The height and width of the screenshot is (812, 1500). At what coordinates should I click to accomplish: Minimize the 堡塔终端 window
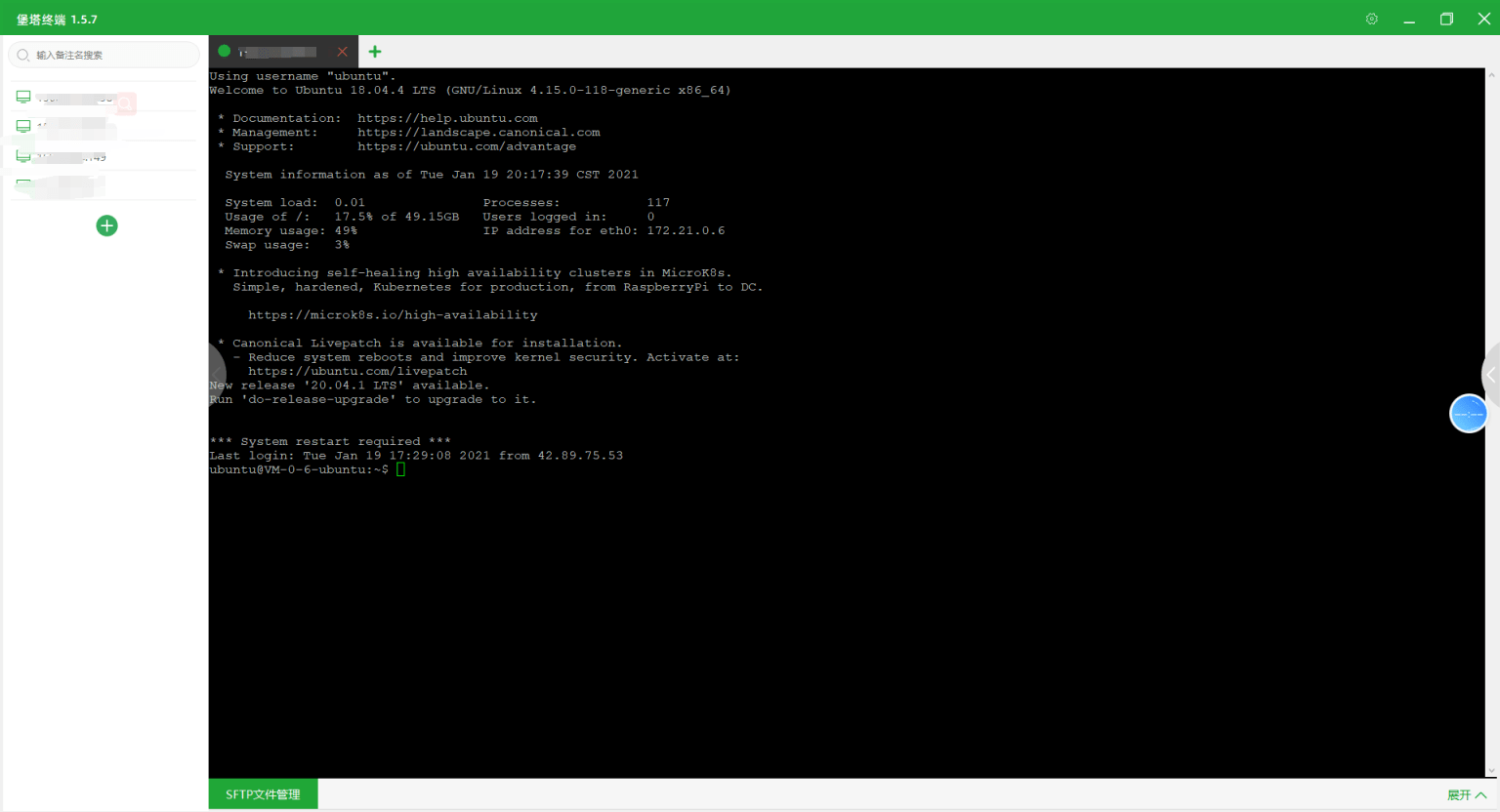click(1409, 20)
